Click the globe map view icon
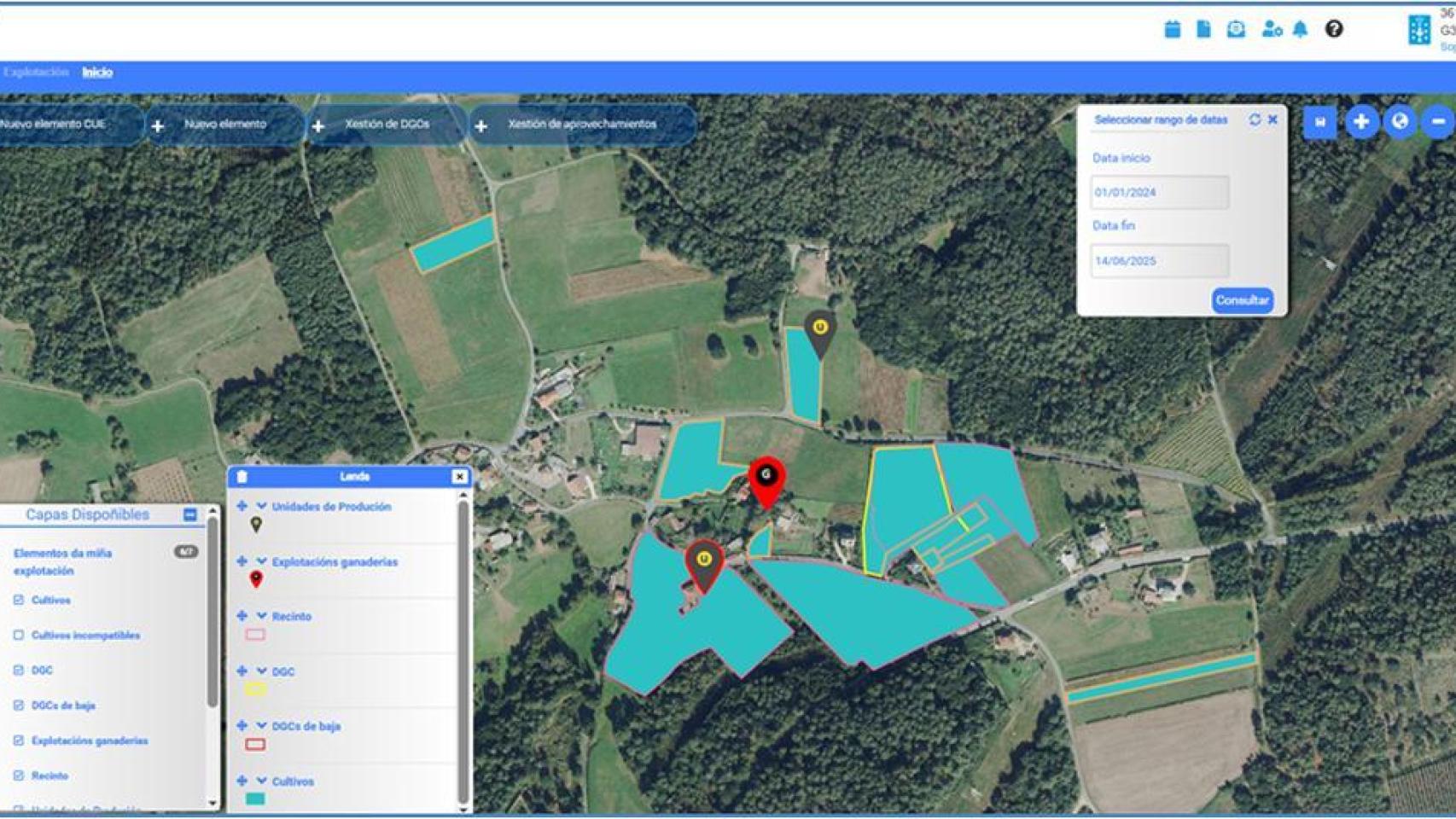This screenshot has height=819, width=1456. tap(1400, 122)
